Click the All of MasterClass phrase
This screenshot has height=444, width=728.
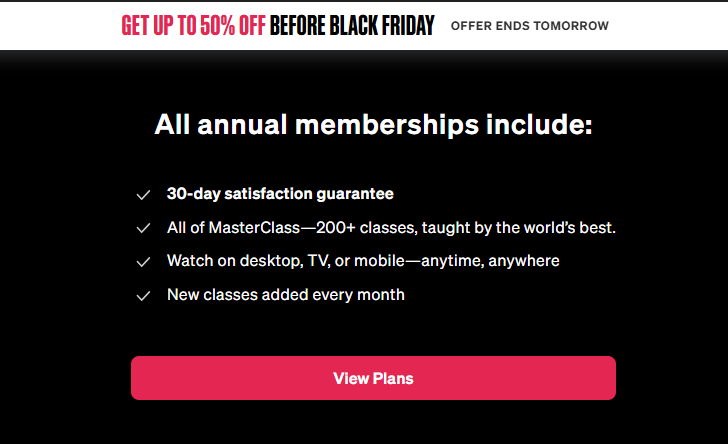pos(233,228)
